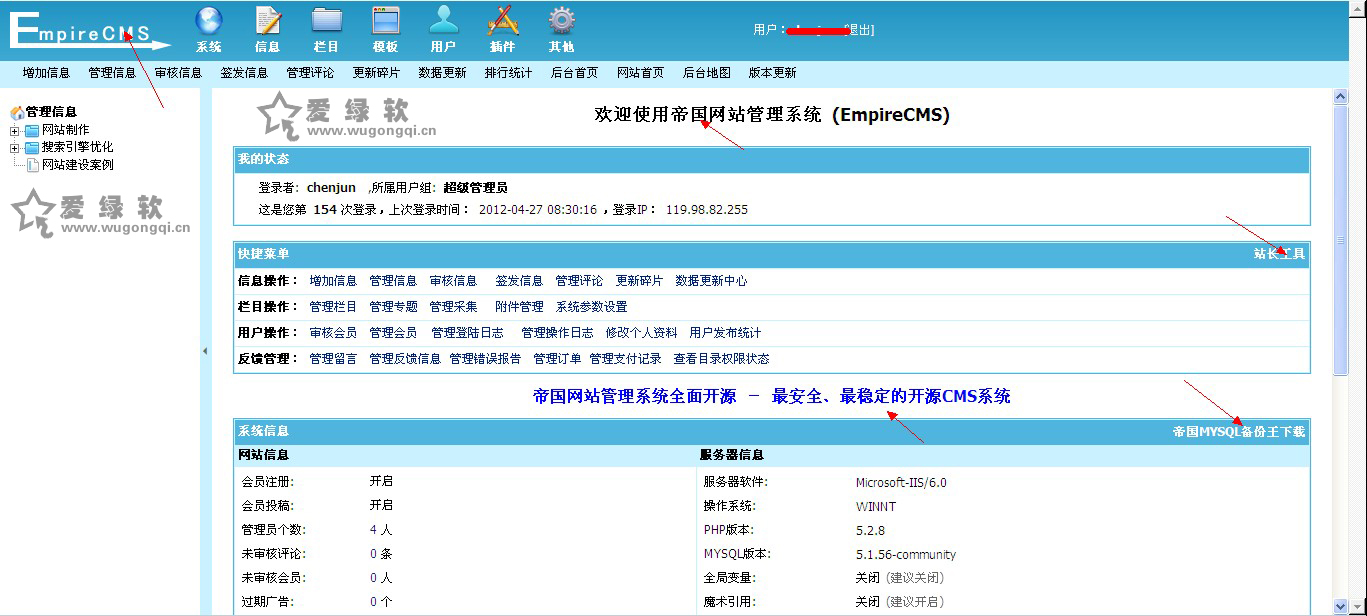Viewport: 1367px width, 616px height.
Task: Select 版本更新 in the submenu bar
Action: (772, 73)
